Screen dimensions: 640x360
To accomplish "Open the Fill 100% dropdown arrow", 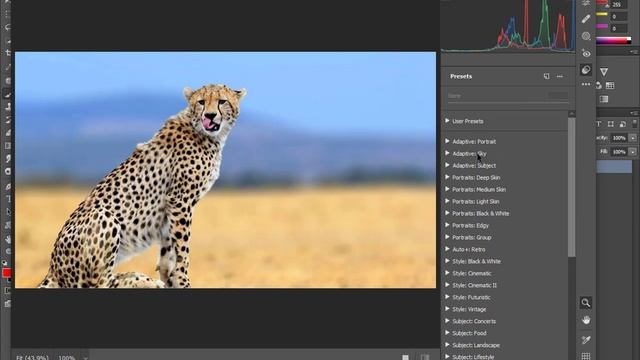I will click(x=633, y=152).
